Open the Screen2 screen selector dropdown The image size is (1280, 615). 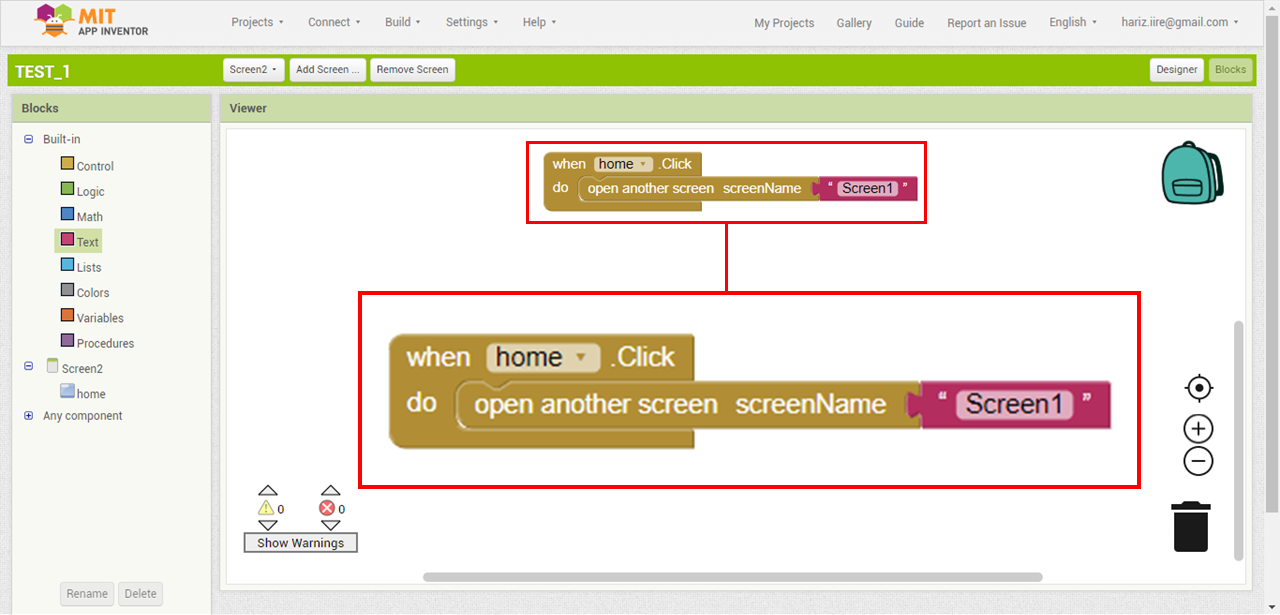click(254, 70)
